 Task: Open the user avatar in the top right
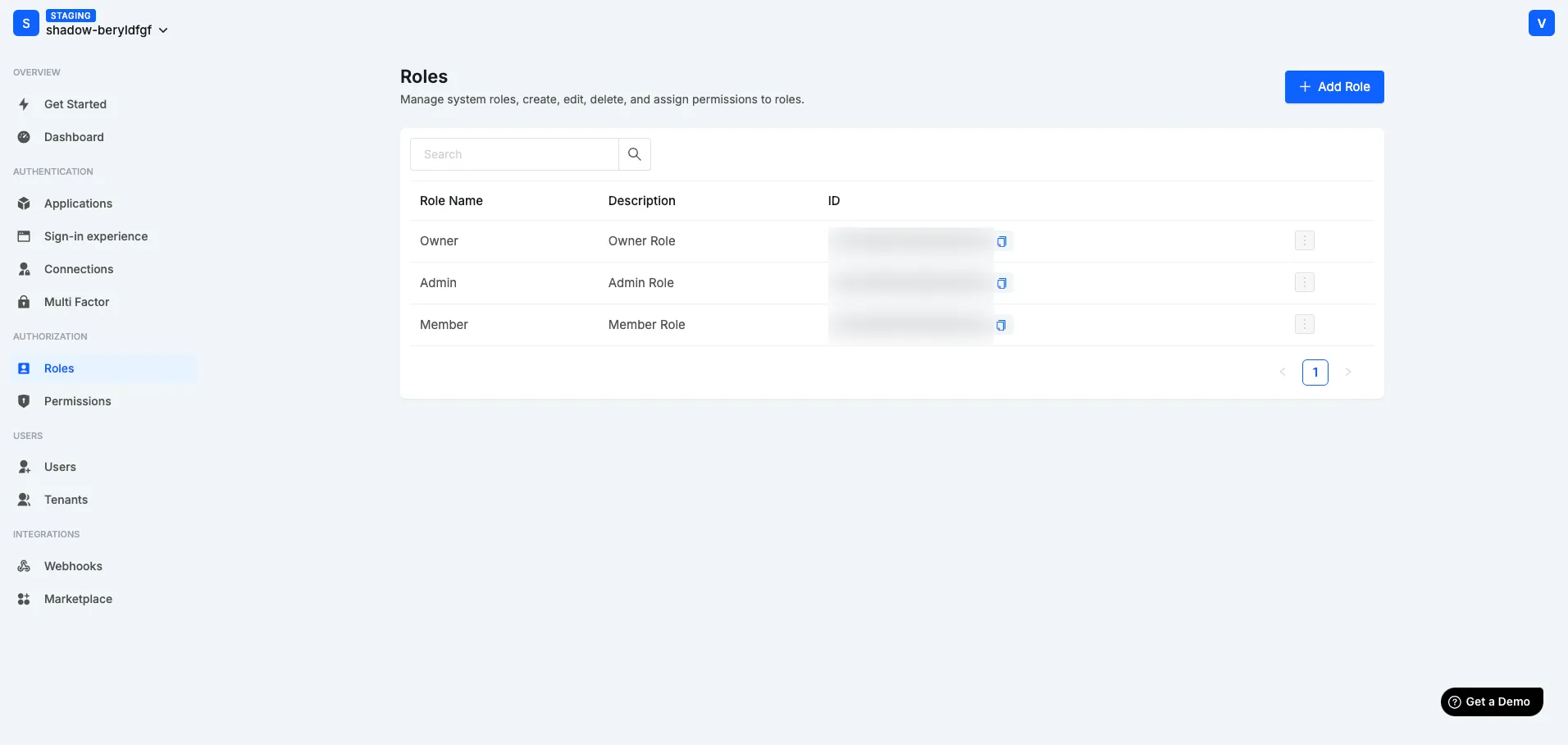click(x=1541, y=23)
